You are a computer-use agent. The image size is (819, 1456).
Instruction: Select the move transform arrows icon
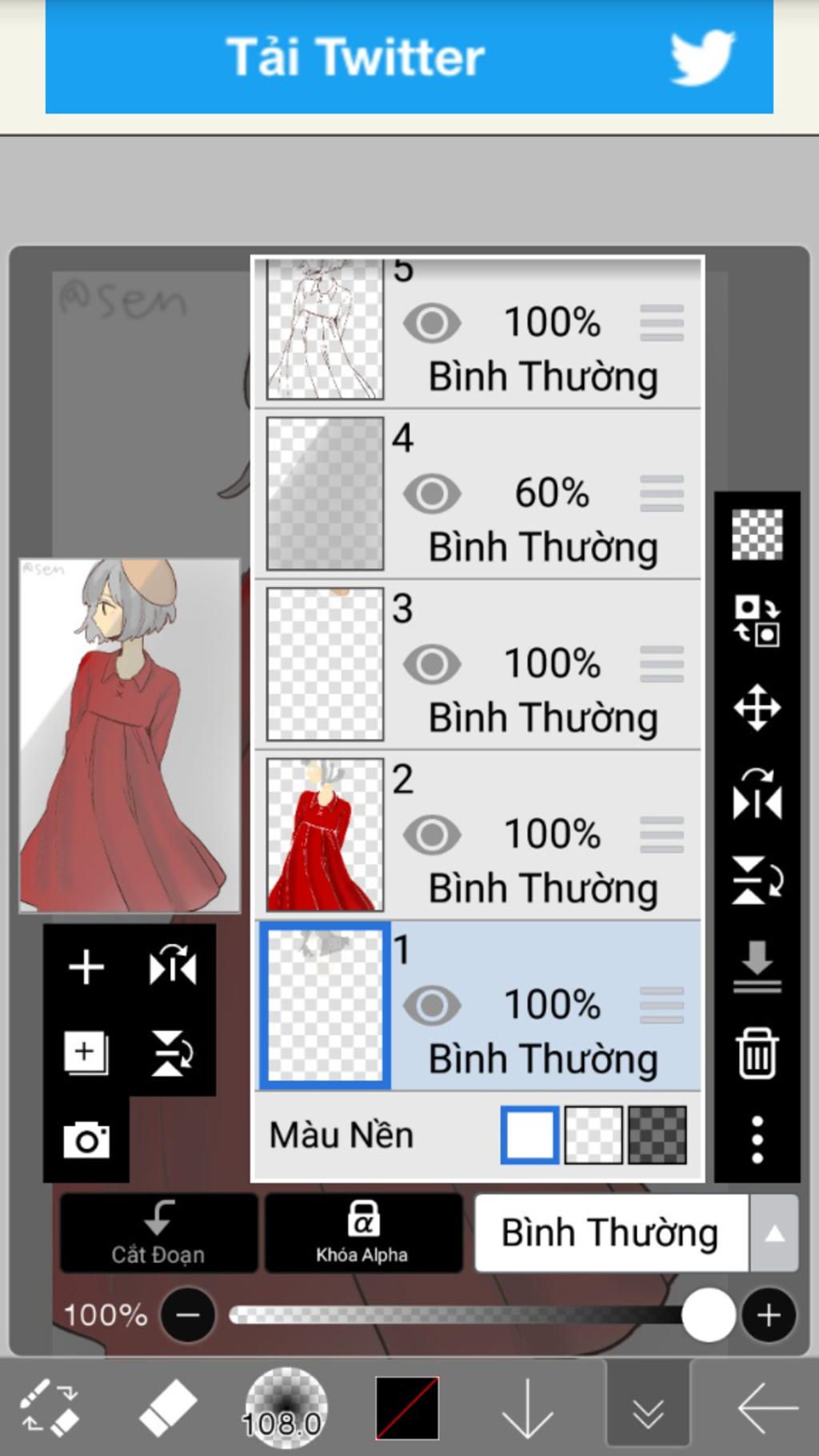tap(757, 707)
